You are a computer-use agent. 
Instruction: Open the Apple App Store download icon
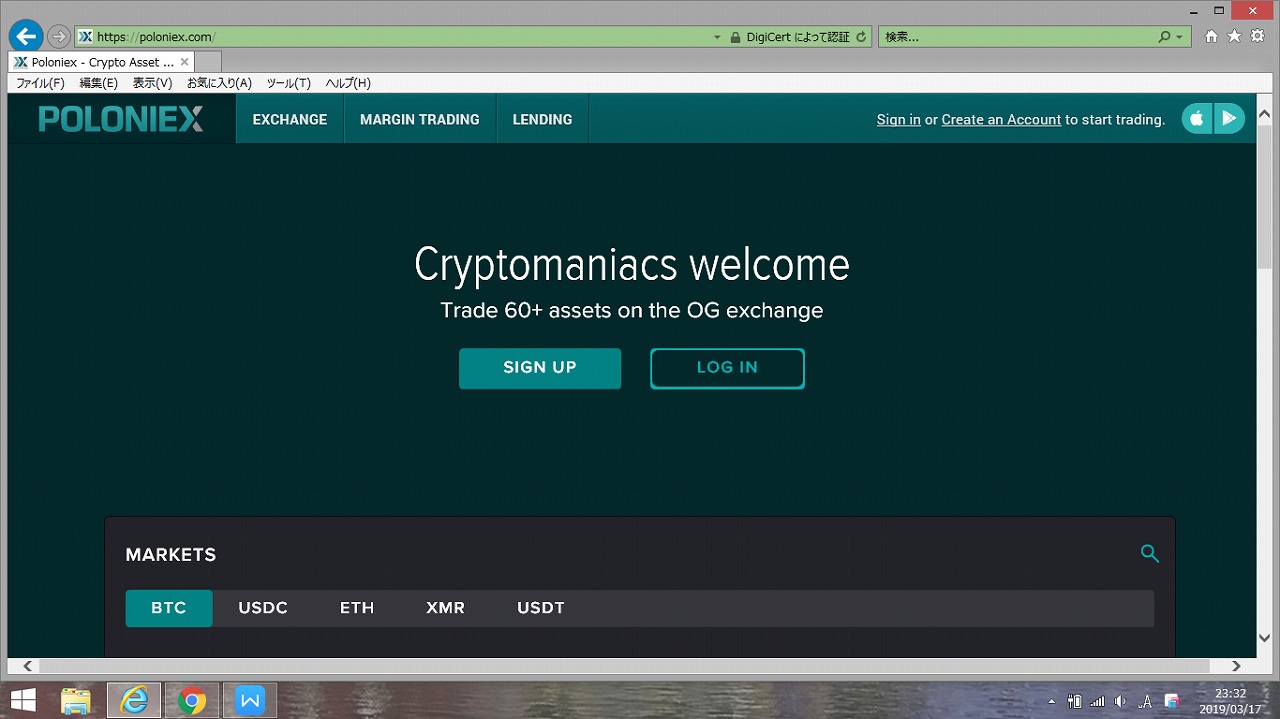click(x=1197, y=119)
